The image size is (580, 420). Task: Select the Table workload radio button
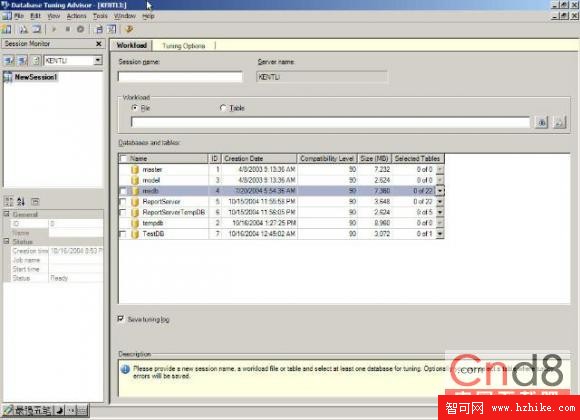click(223, 108)
